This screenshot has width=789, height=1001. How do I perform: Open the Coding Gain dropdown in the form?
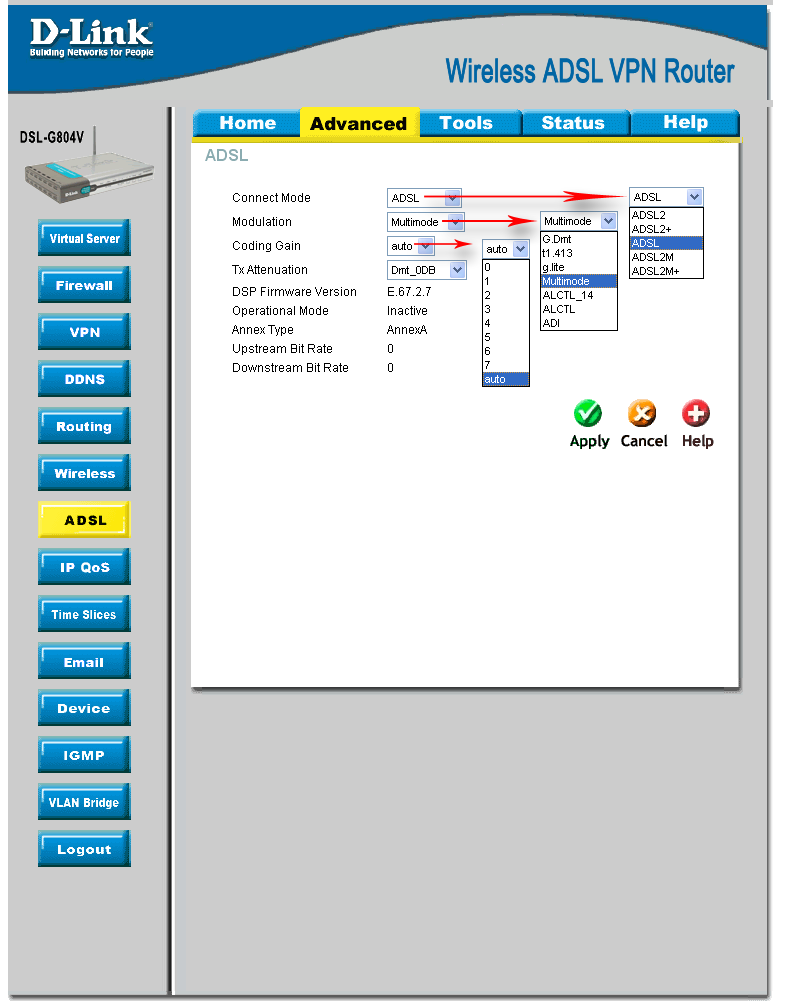(x=410, y=246)
